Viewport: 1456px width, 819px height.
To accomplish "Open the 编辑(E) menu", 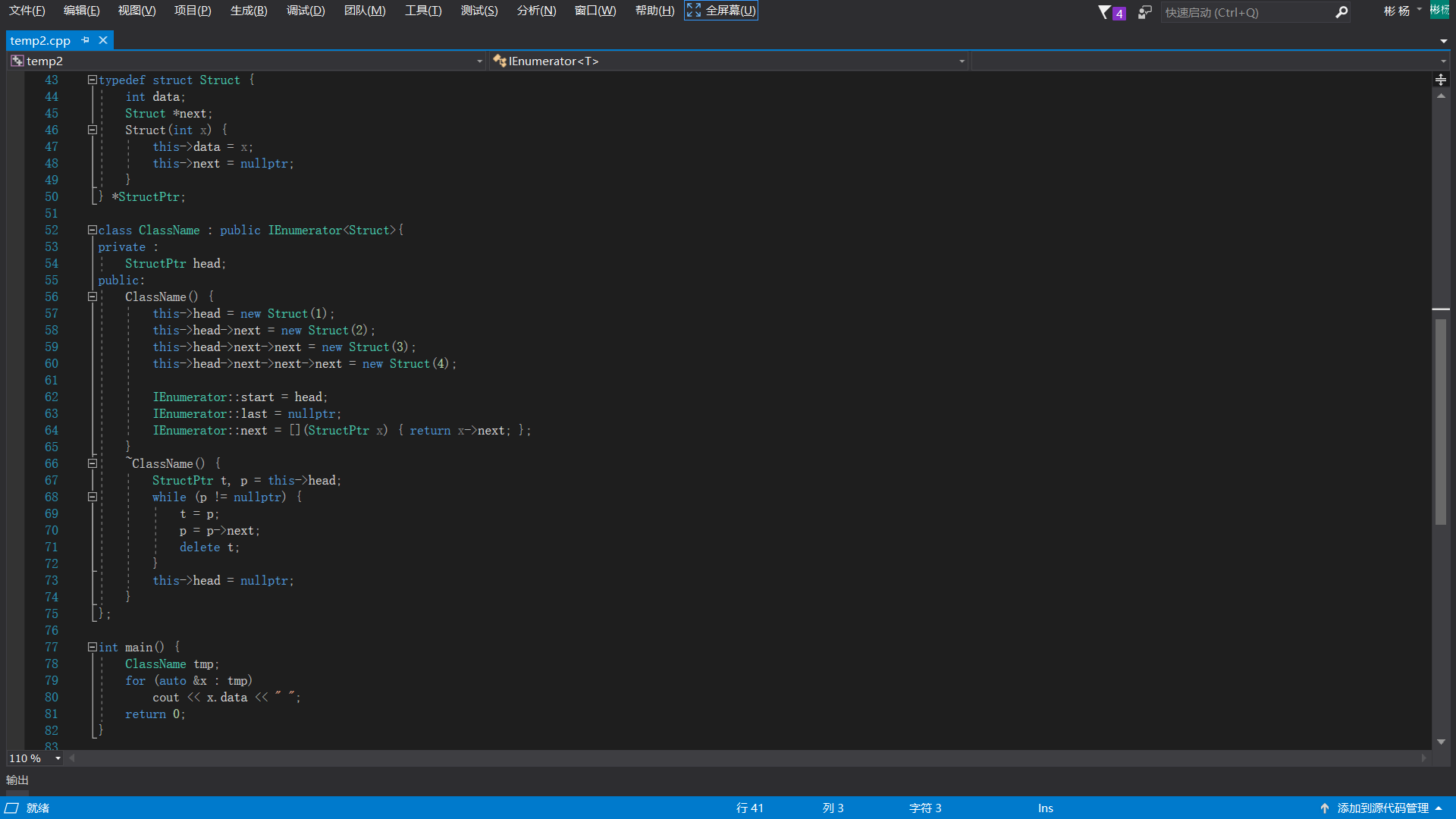I will coord(82,11).
